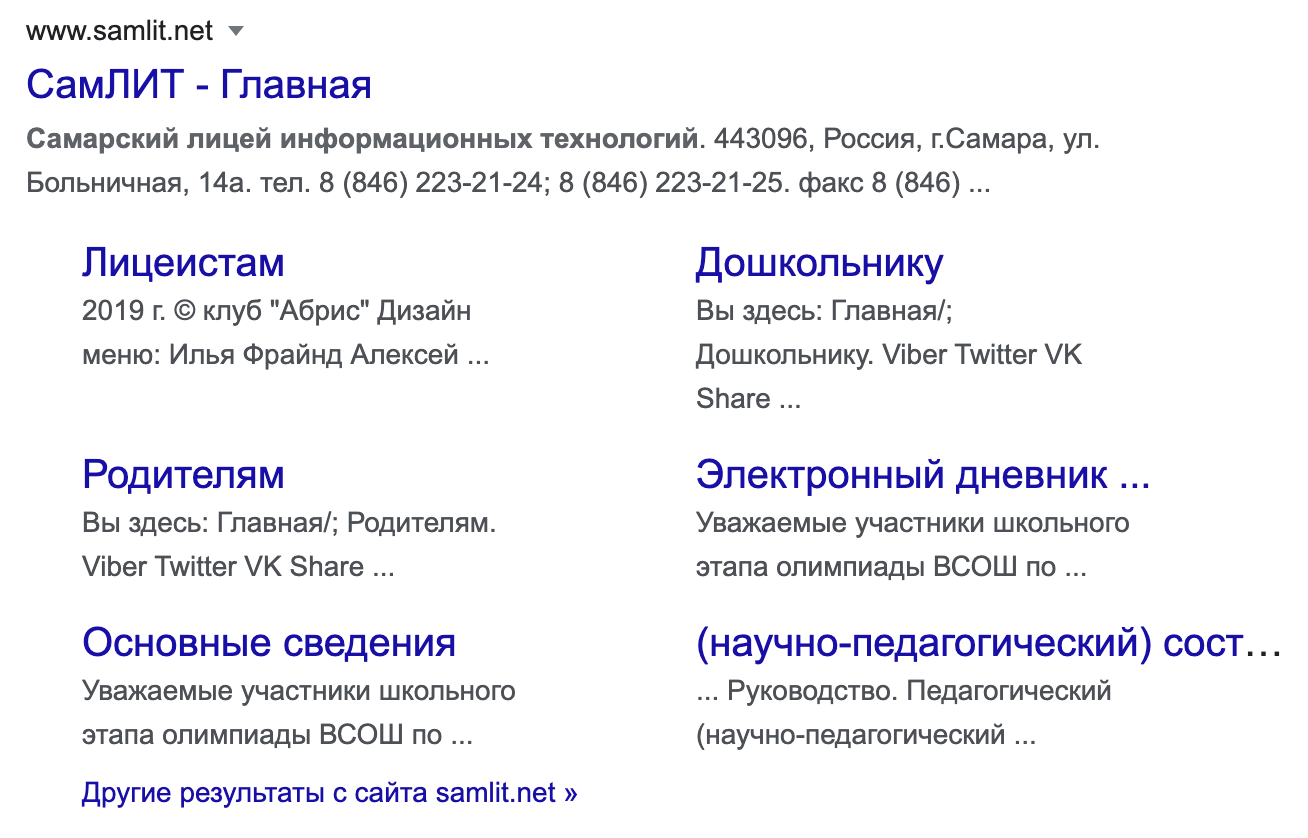
Task: Open the Лицеистам sitelink
Action: tap(183, 263)
